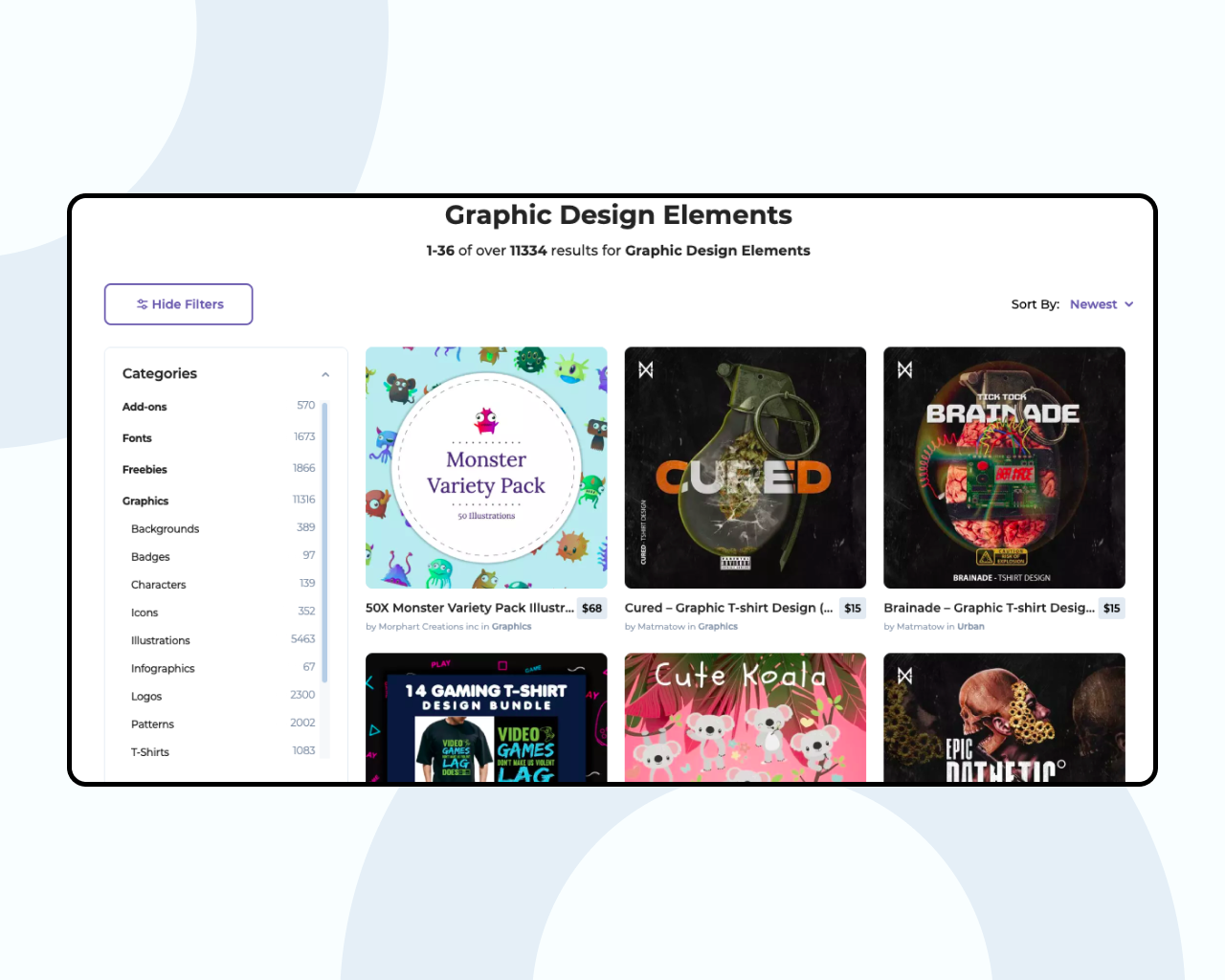Select the Fonts category

click(x=137, y=438)
